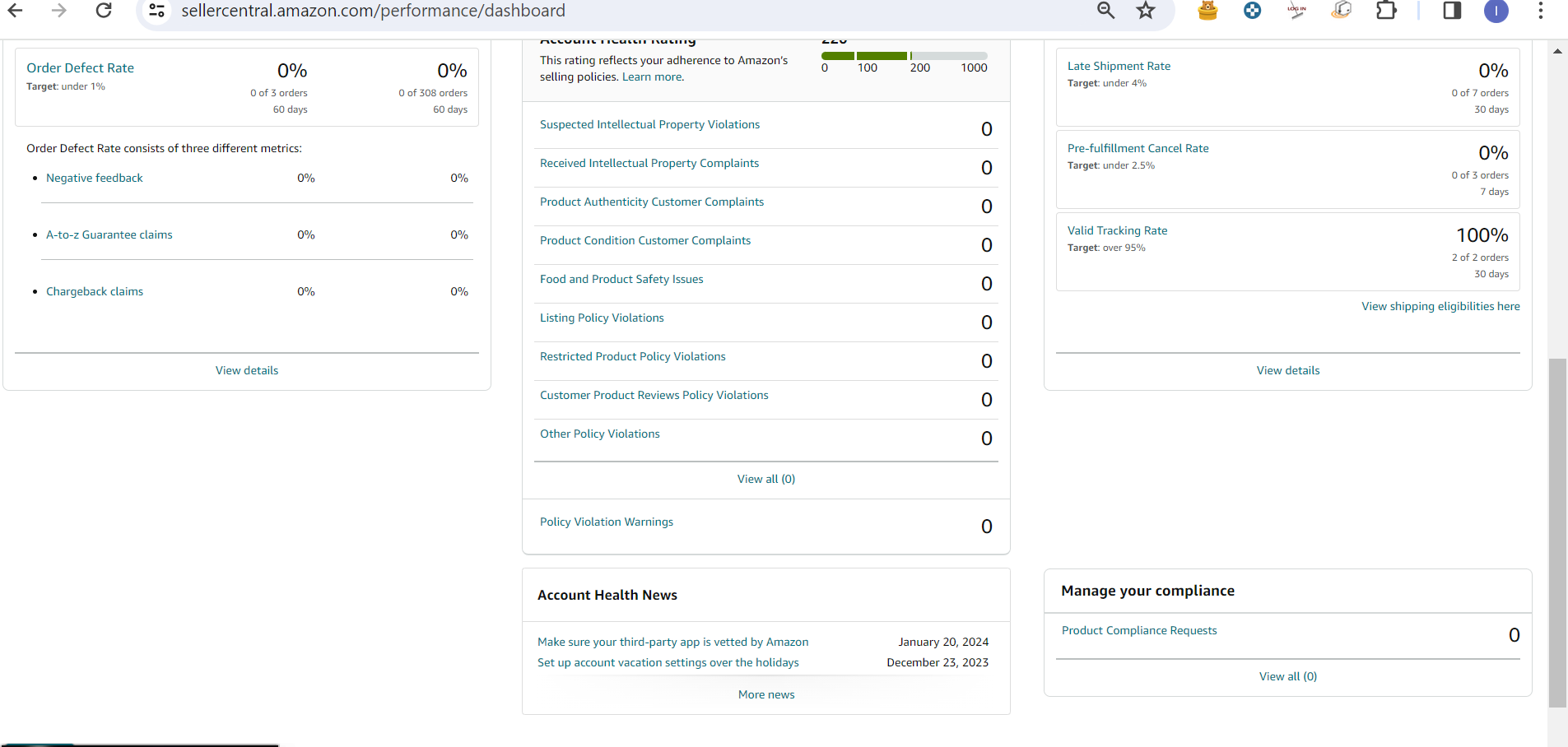Open the yellow bear extension icon
This screenshot has height=747, width=1568.
pos(1207,11)
